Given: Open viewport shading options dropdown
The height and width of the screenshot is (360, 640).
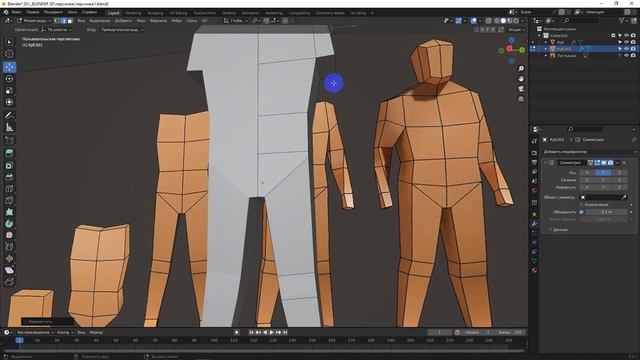Looking at the screenshot, I should (523, 20).
